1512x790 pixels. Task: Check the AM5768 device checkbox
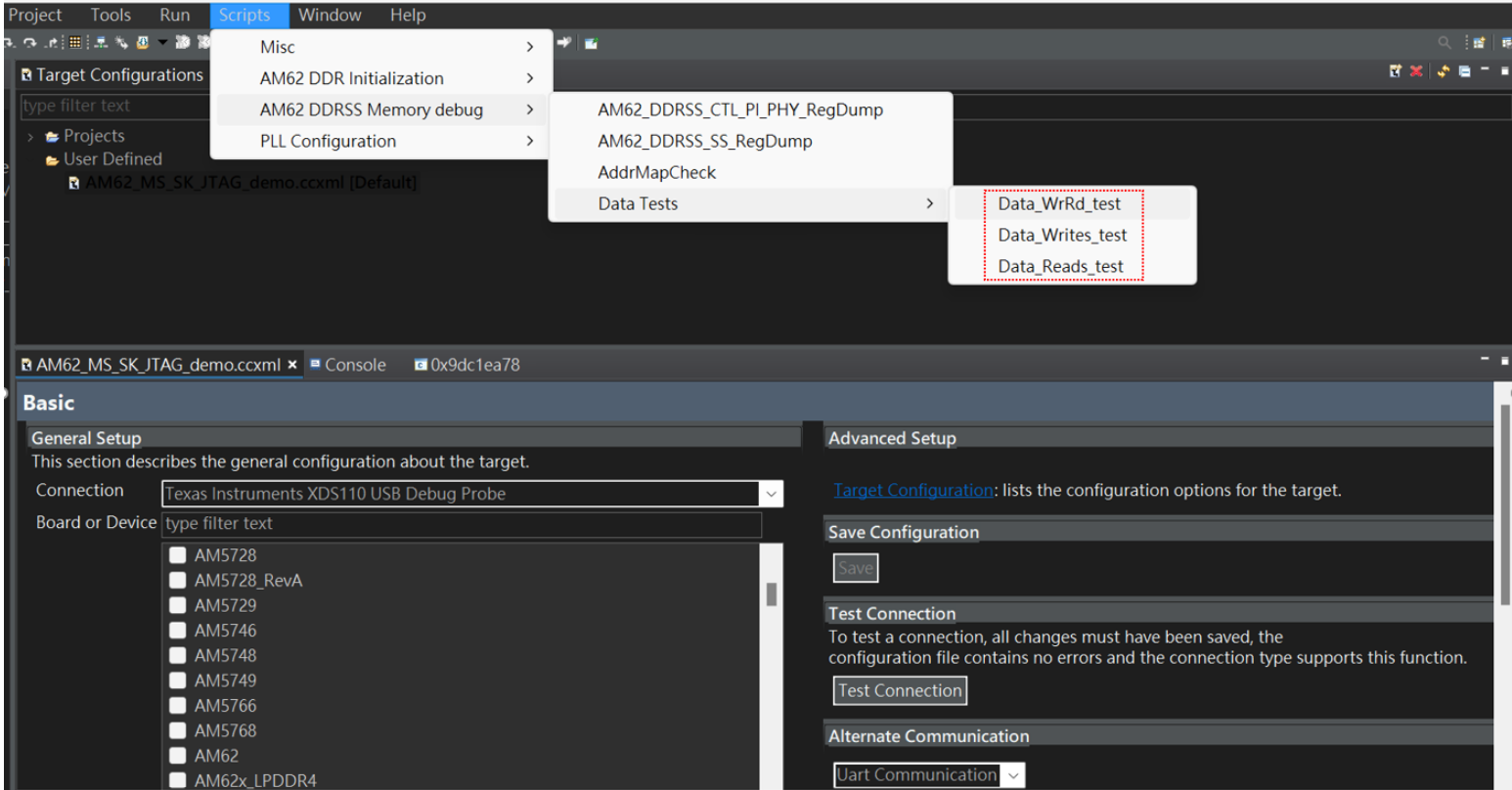pyautogui.click(x=177, y=730)
